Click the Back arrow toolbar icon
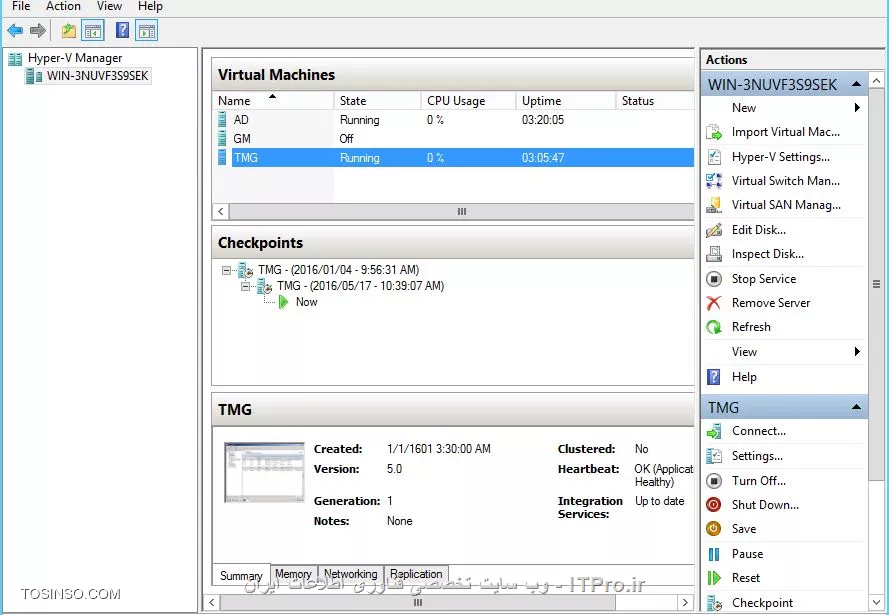This screenshot has width=889, height=615. (x=15, y=31)
